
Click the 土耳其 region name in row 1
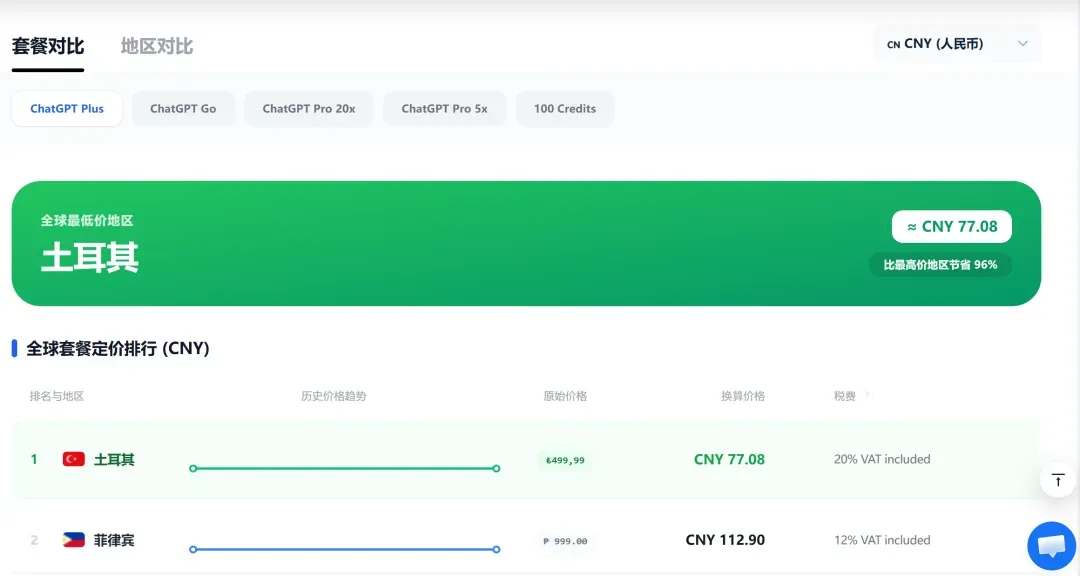coord(114,460)
